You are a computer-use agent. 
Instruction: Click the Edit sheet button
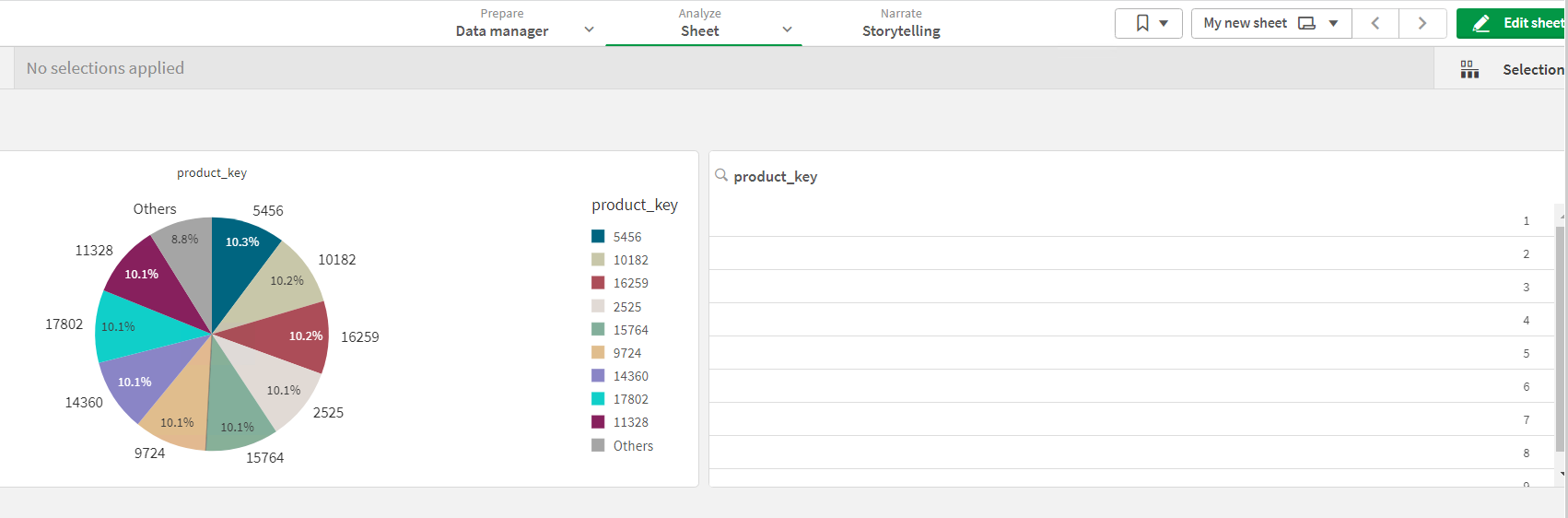point(1512,23)
